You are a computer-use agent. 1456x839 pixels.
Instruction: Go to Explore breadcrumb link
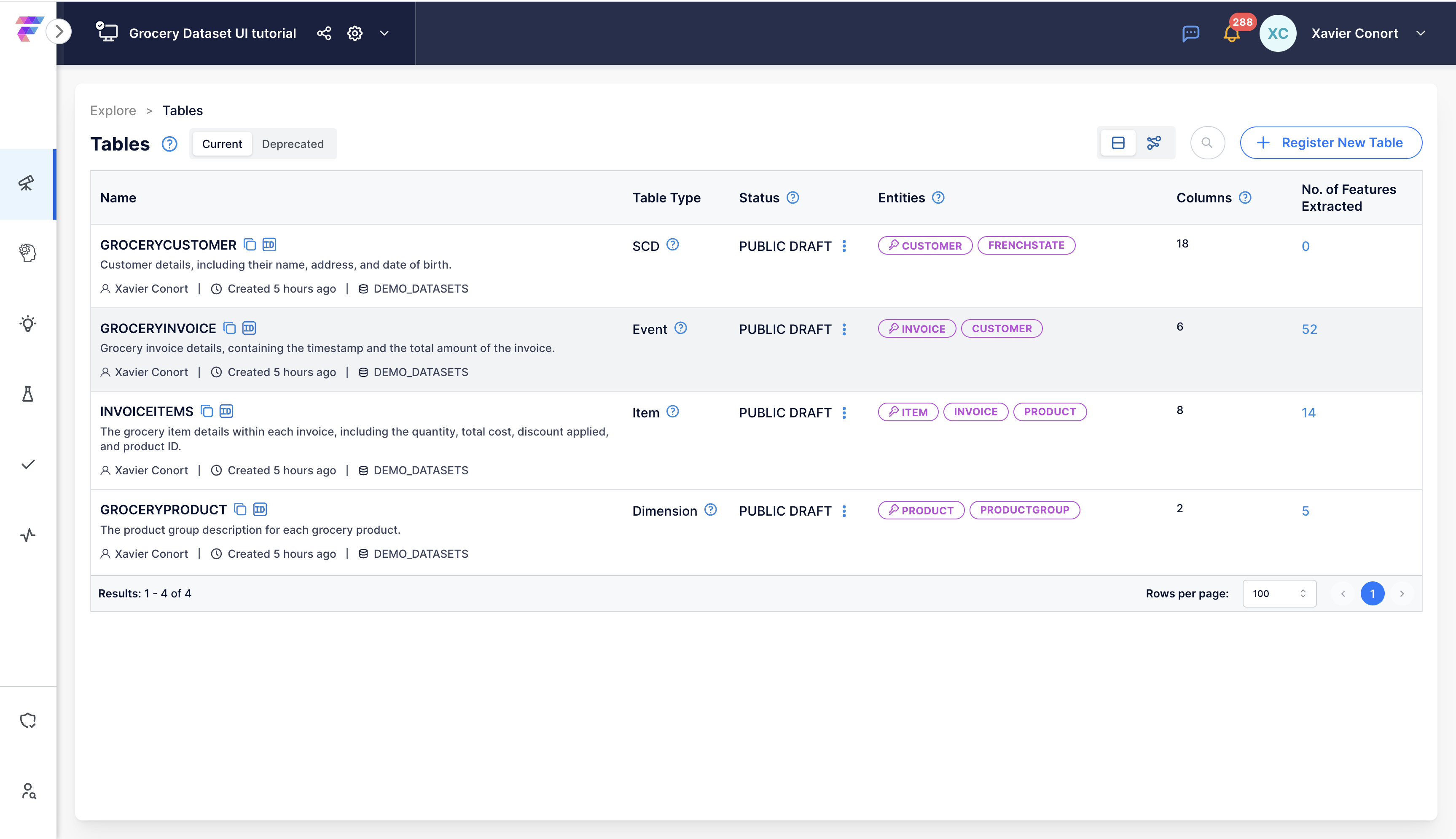point(113,110)
